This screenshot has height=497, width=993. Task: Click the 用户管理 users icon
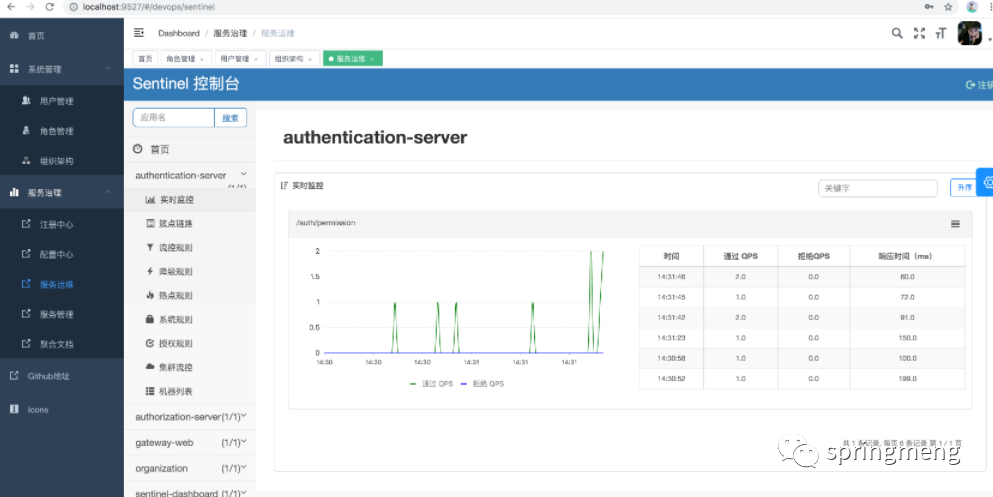(x=27, y=101)
